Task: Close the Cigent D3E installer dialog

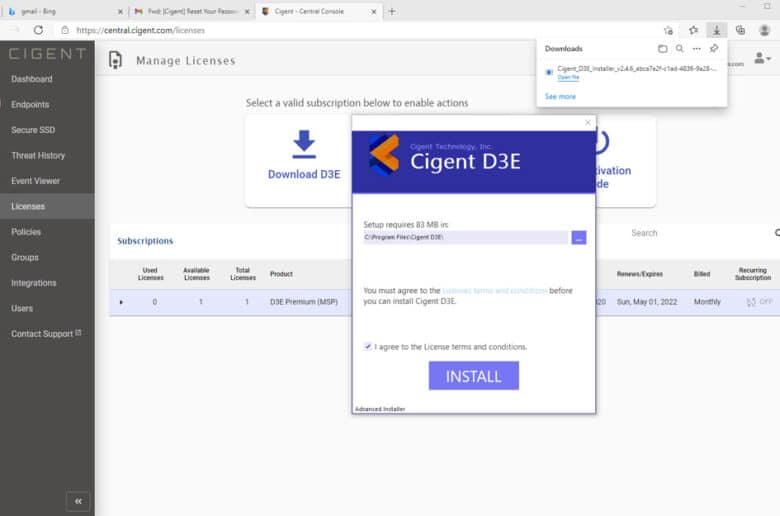Action: pyautogui.click(x=588, y=122)
